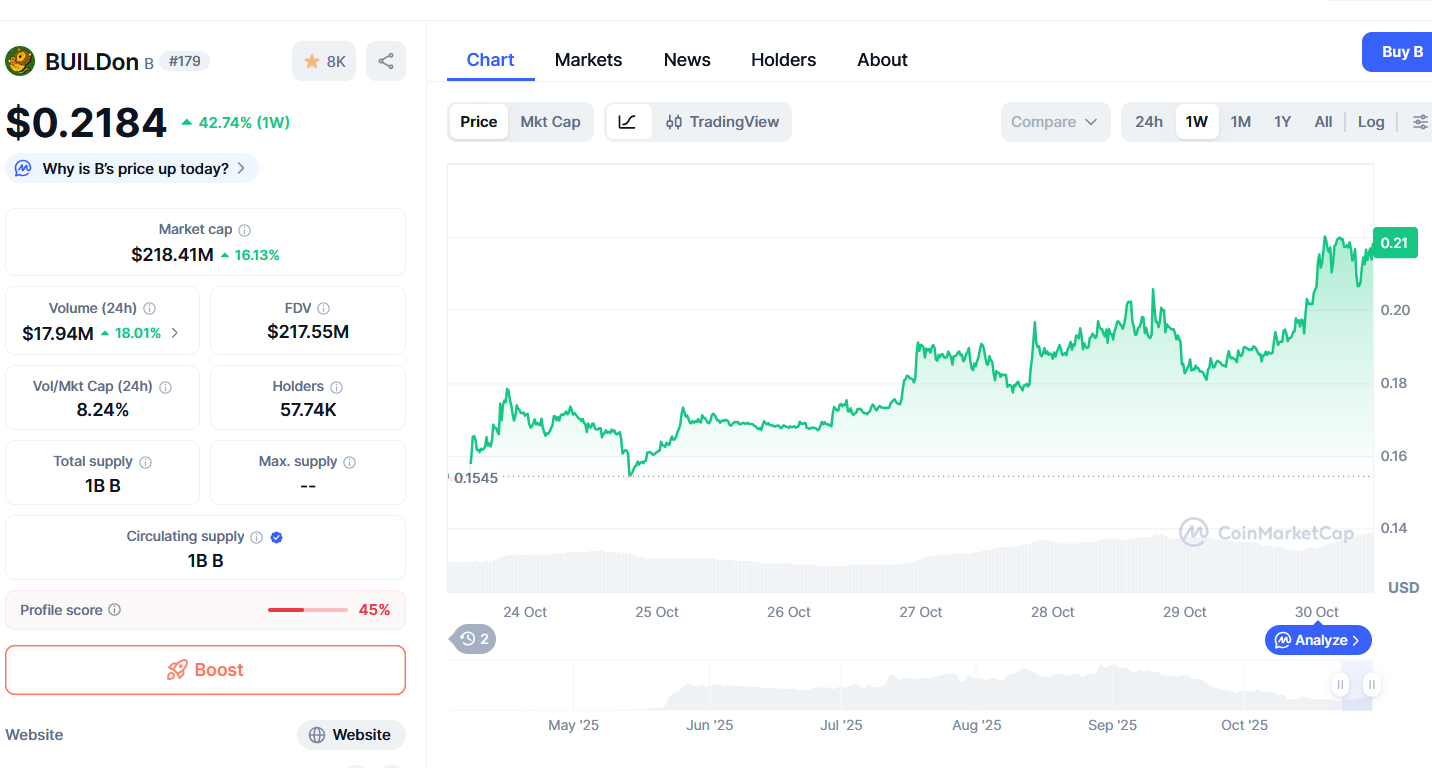Click the chart history clock badge
This screenshot has height=768, width=1432.
tap(475, 639)
